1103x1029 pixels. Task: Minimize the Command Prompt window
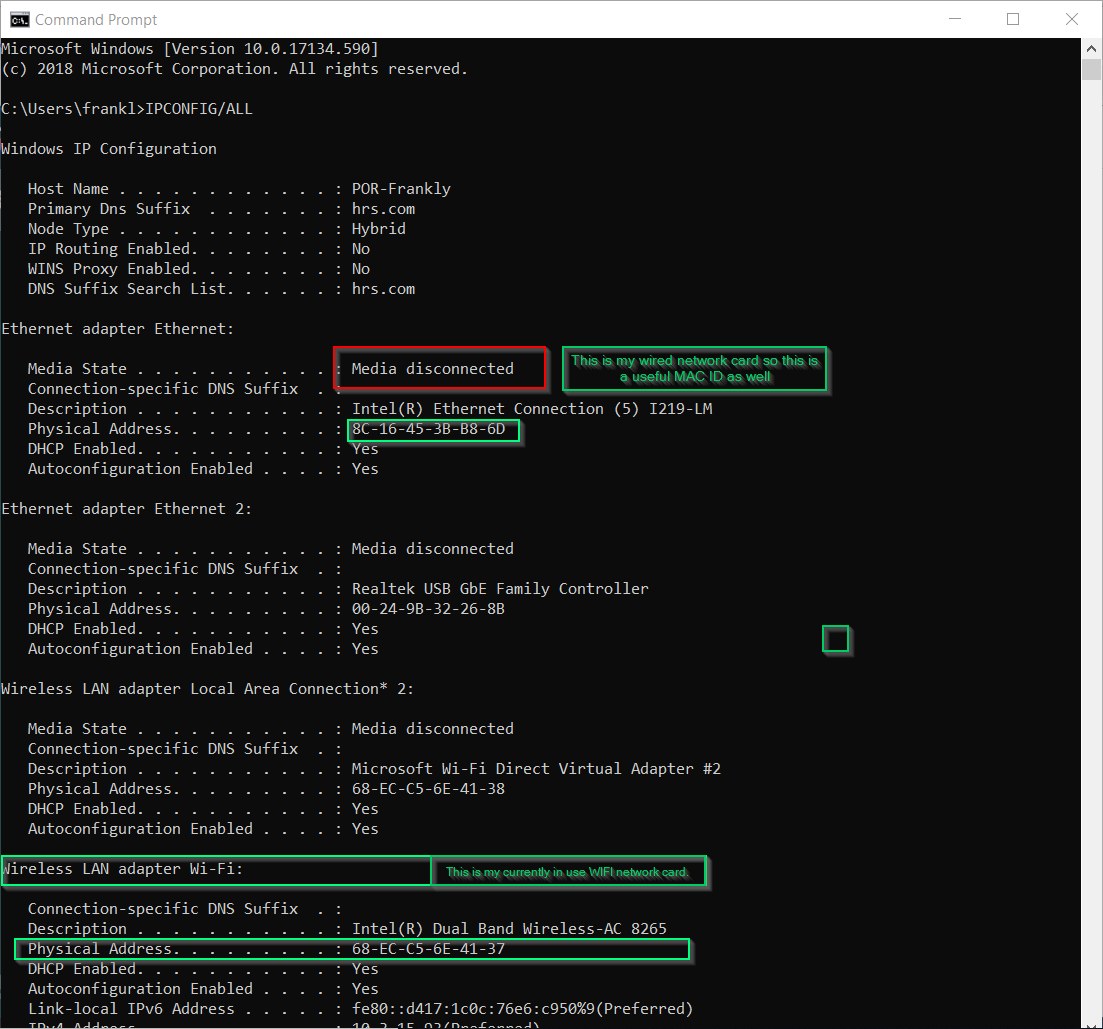click(955, 19)
